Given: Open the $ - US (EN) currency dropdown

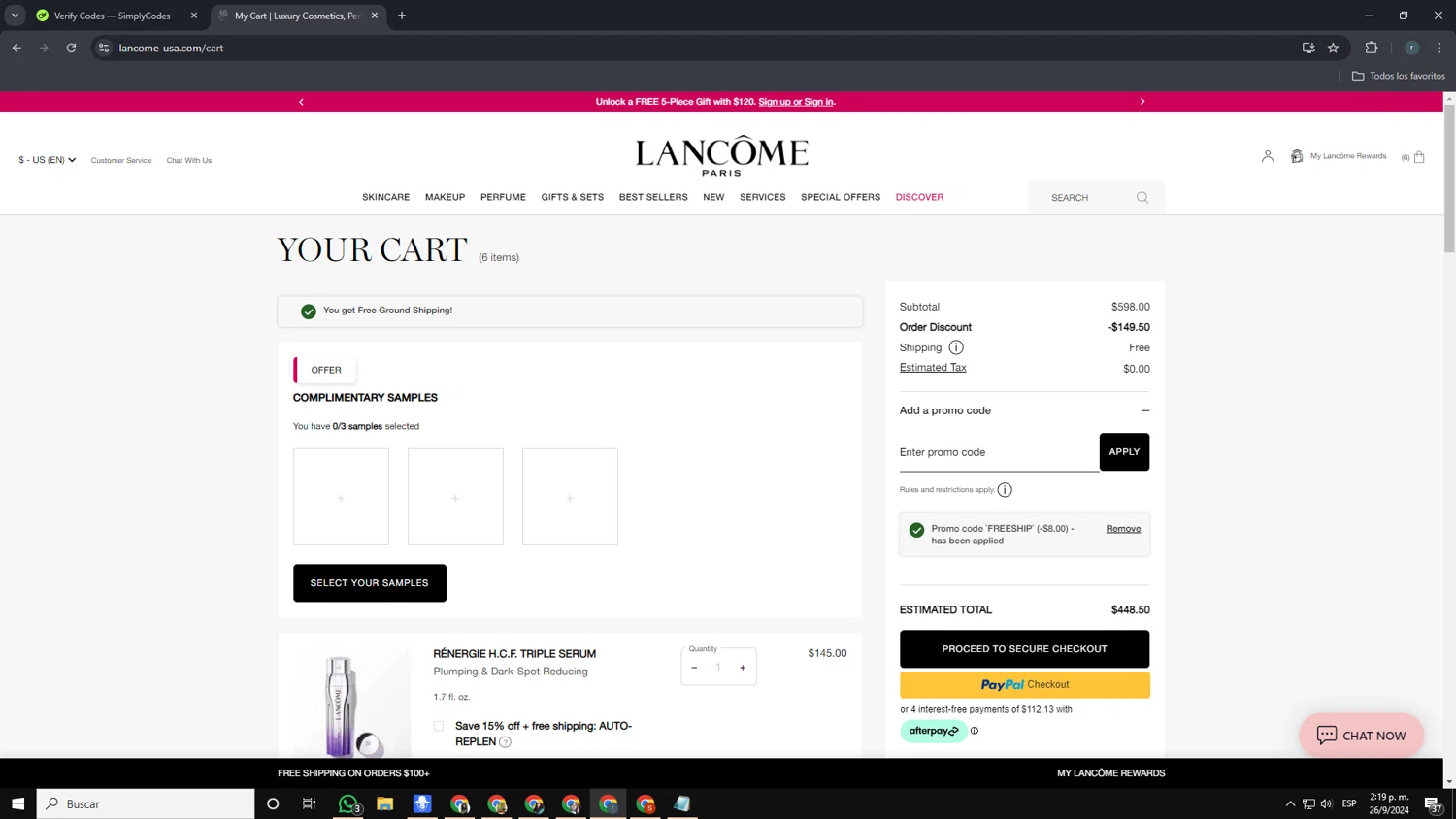Looking at the screenshot, I should click(47, 160).
